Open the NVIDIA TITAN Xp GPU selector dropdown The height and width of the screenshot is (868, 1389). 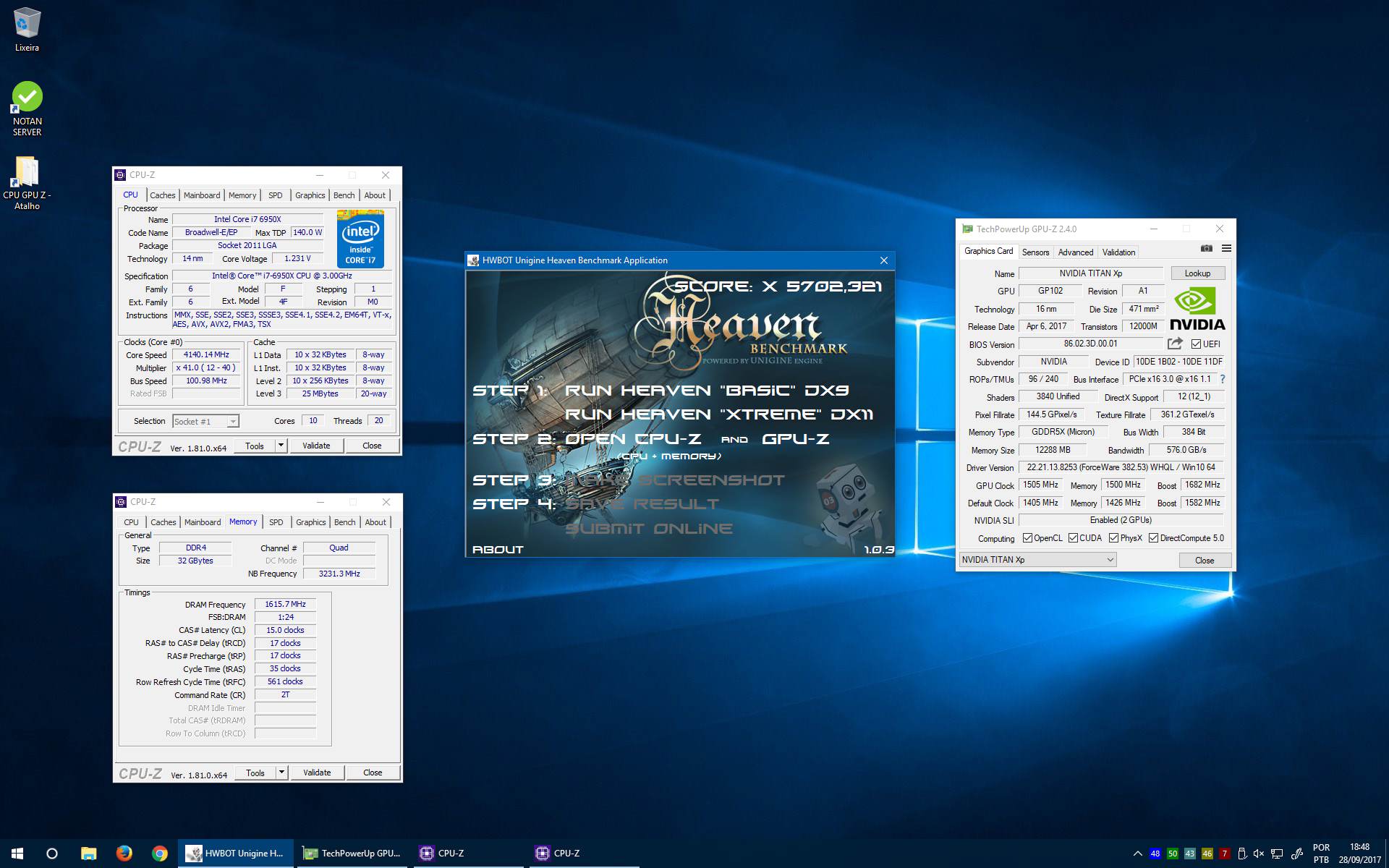click(1037, 560)
